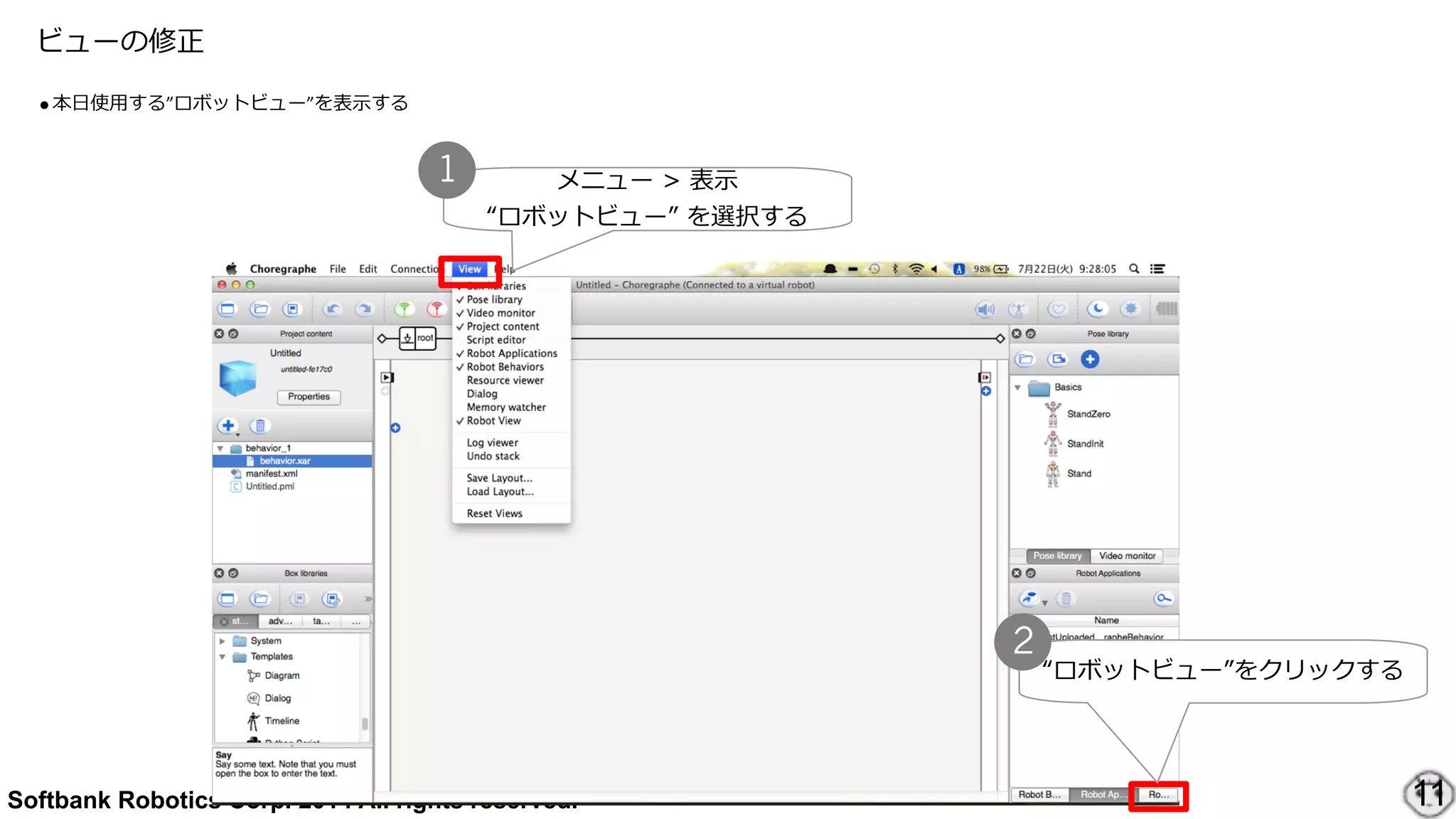The image size is (1456, 819).
Task: Click the Properties button
Action: pyautogui.click(x=309, y=397)
